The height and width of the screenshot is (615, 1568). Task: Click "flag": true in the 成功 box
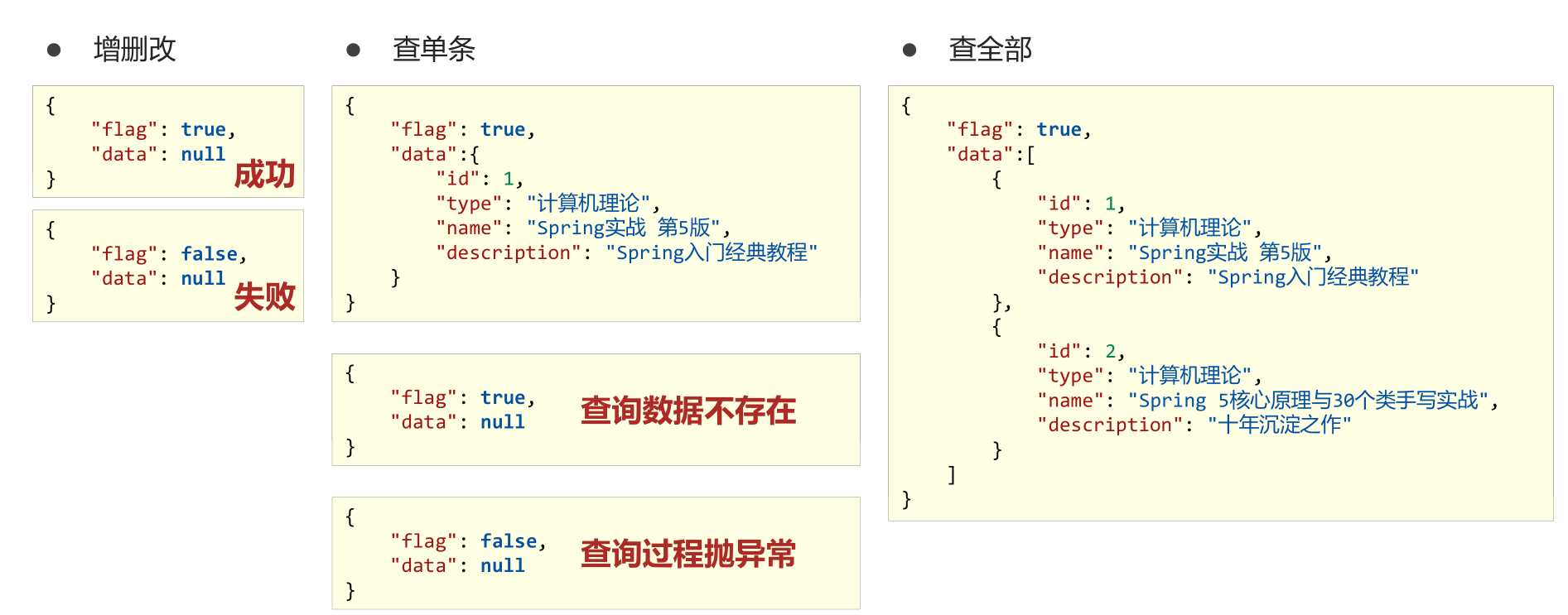[163, 130]
